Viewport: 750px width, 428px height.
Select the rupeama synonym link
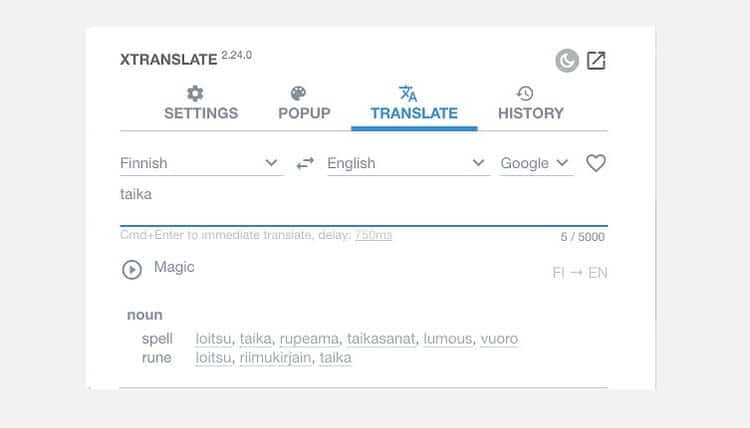click(x=309, y=339)
